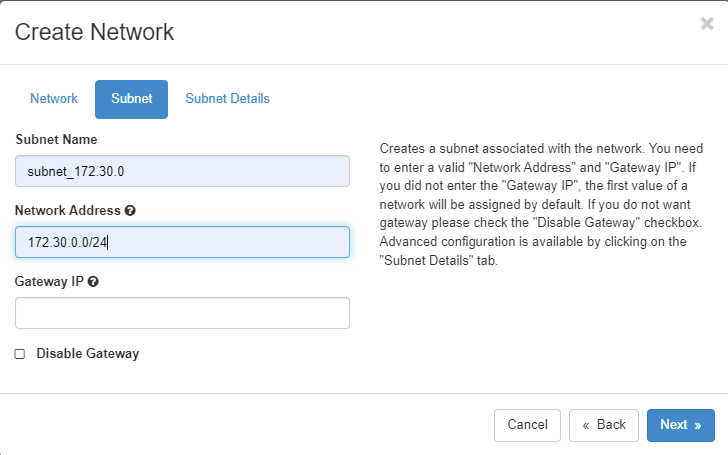Close the Create Network dialog with X
This screenshot has width=728, height=455.
point(707,24)
